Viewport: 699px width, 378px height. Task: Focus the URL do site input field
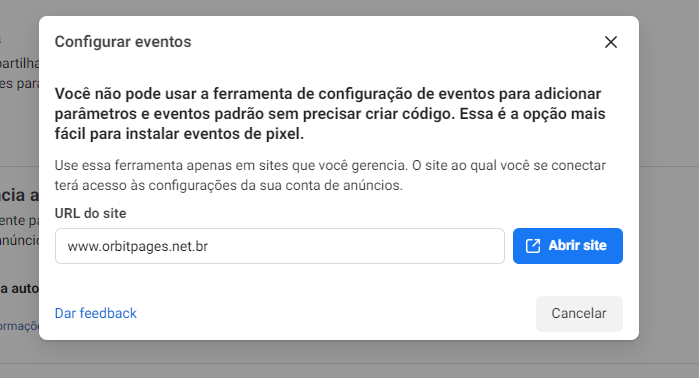(x=280, y=246)
